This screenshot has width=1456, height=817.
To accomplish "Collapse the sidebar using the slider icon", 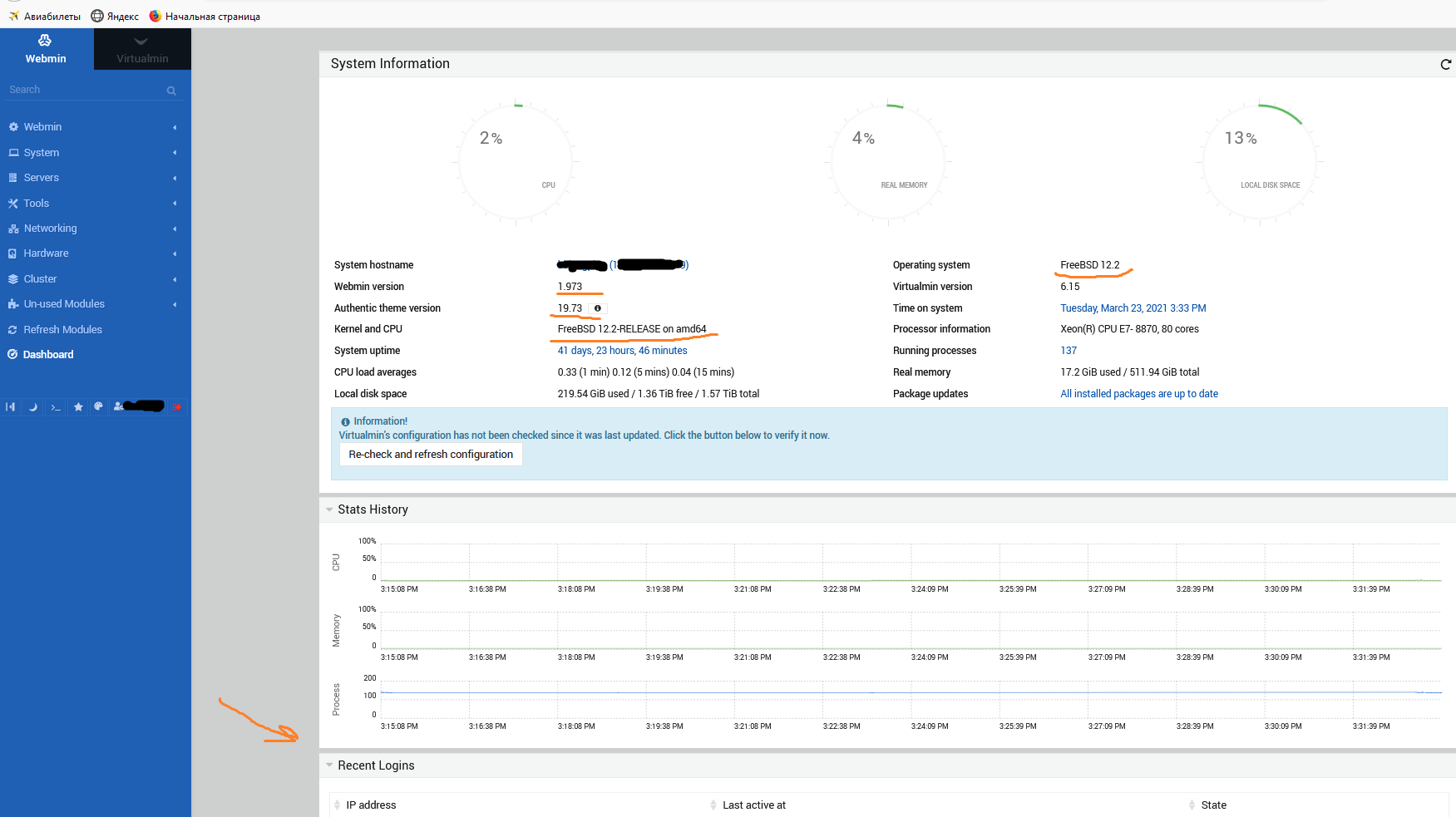I will pyautogui.click(x=11, y=407).
